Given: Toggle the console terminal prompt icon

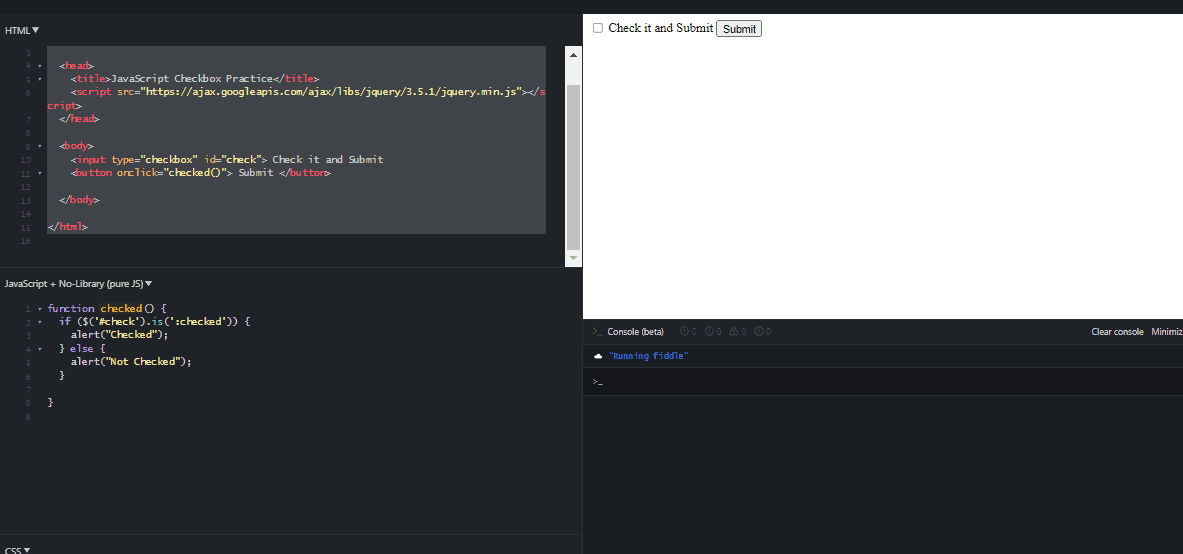Looking at the screenshot, I should [597, 331].
